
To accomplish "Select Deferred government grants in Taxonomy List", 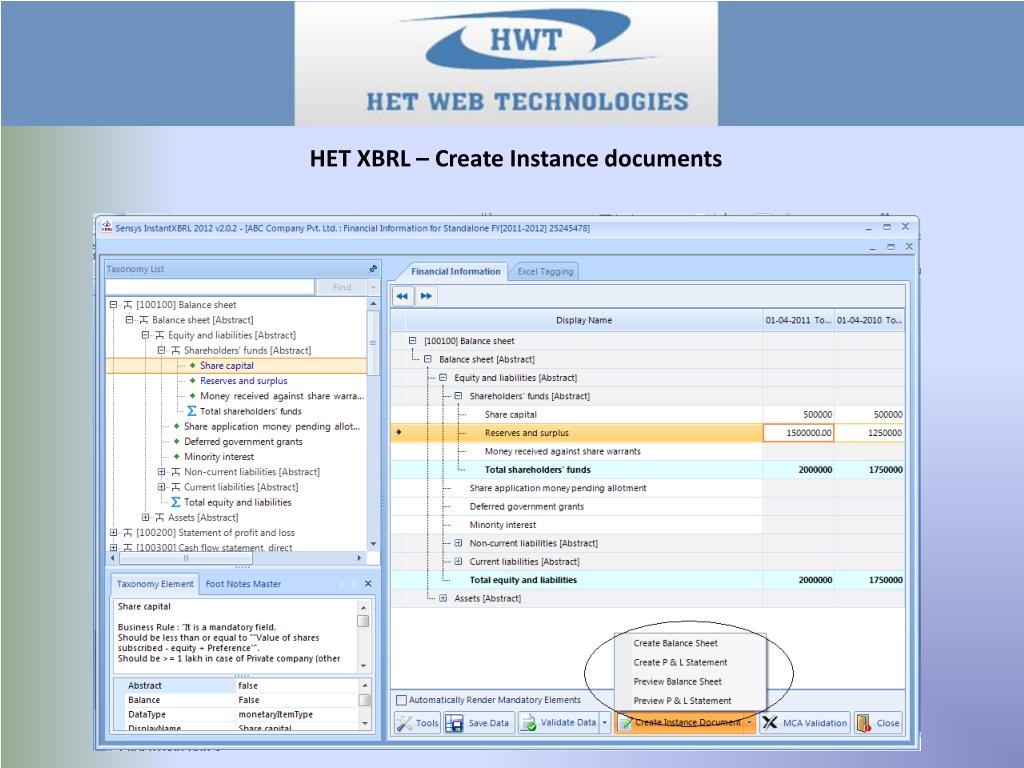I will [x=243, y=441].
